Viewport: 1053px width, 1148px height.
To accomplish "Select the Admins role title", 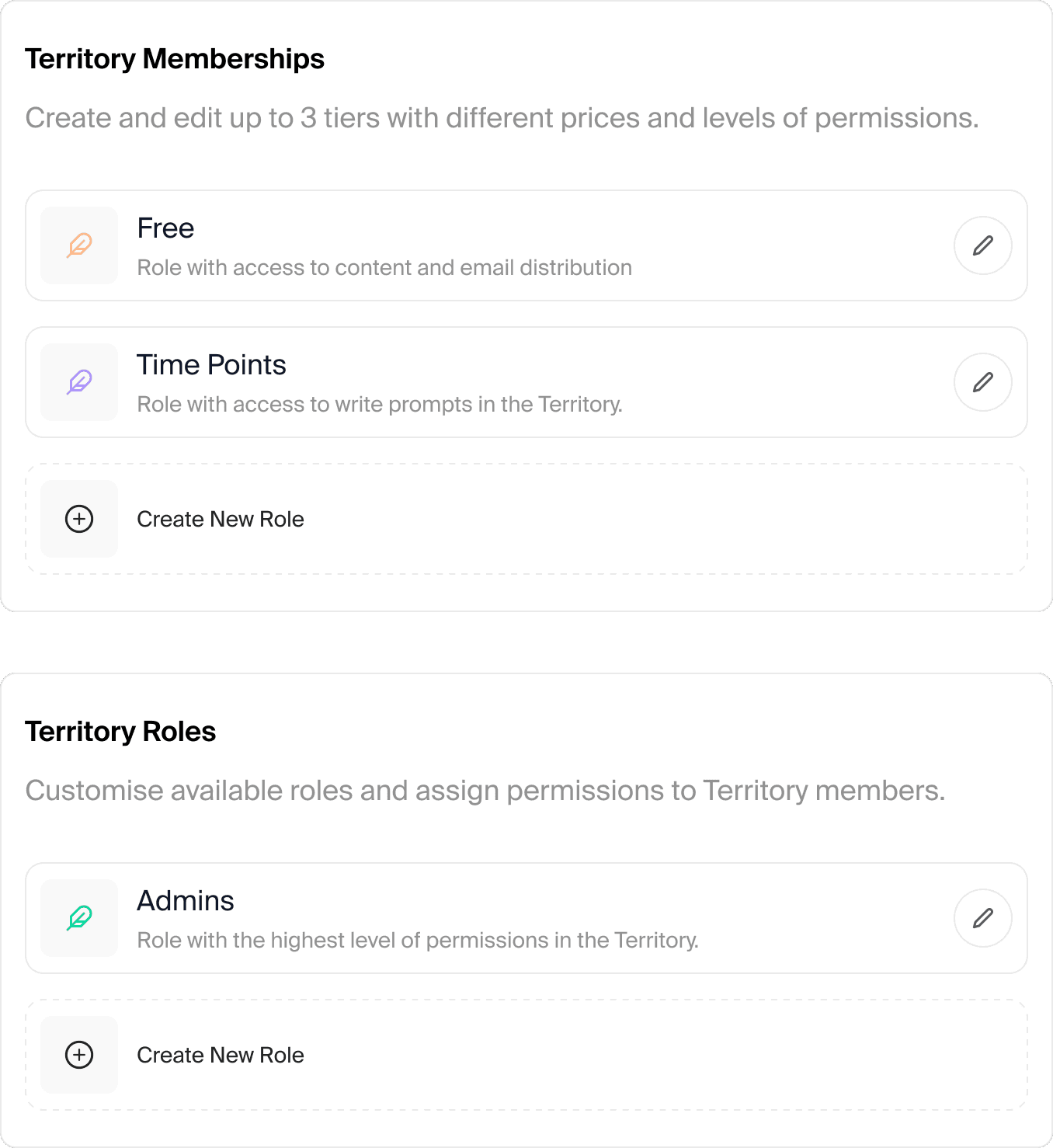I will 186,901.
